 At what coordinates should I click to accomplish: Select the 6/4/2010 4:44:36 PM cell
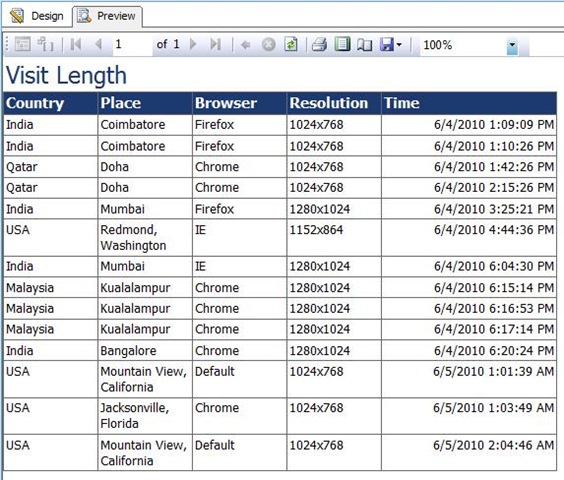469,237
